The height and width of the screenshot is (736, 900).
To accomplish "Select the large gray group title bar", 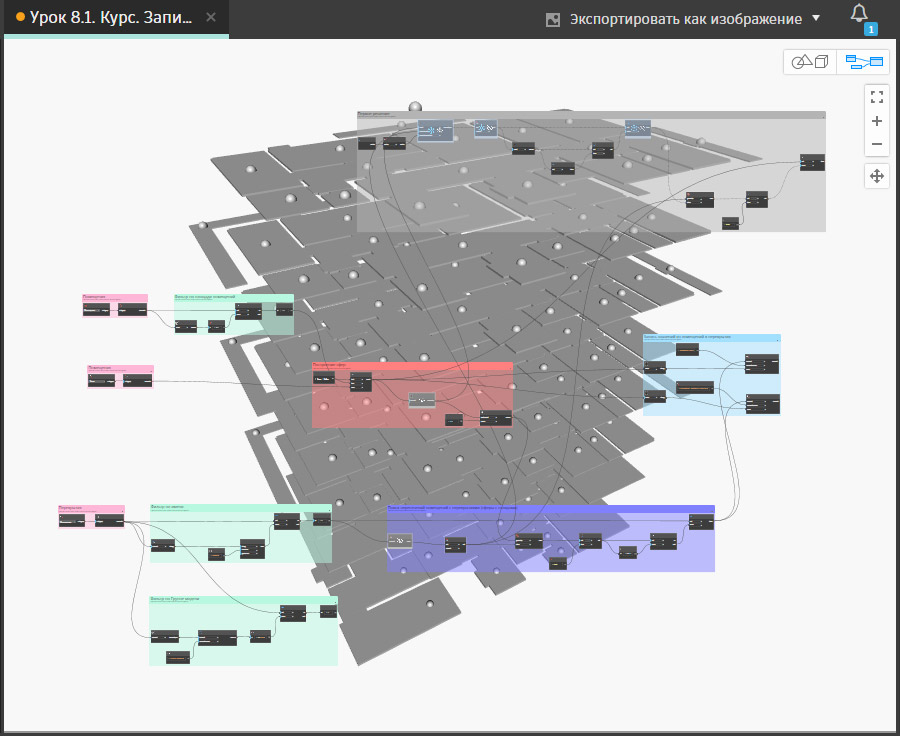I will (590, 115).
